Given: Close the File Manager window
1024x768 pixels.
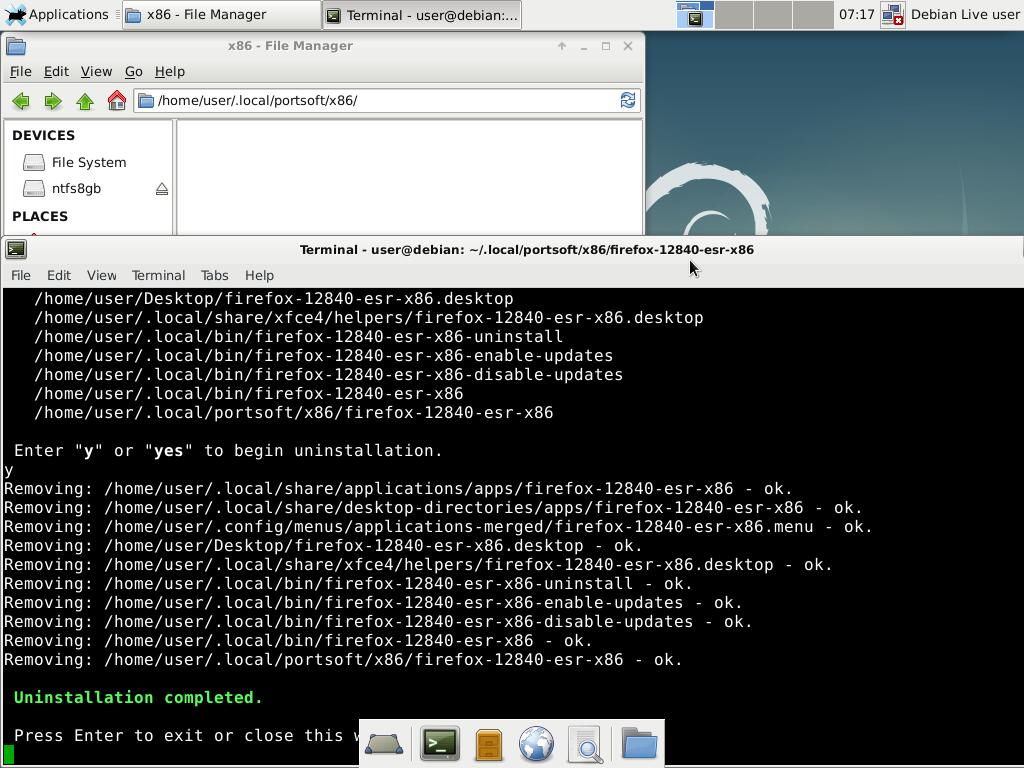Looking at the screenshot, I should point(628,46).
